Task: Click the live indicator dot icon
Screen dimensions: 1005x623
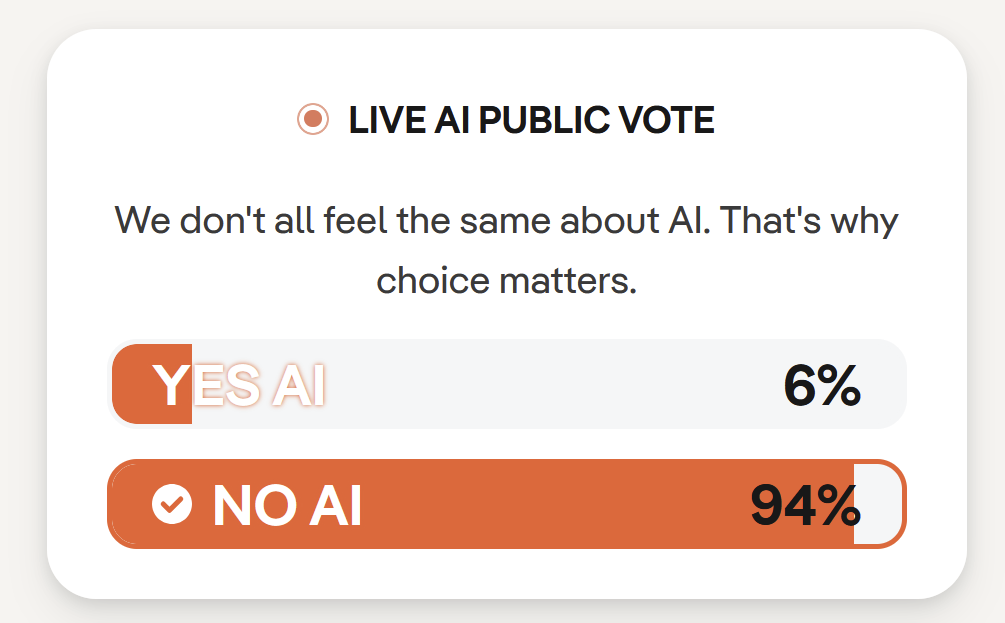Action: [x=313, y=120]
